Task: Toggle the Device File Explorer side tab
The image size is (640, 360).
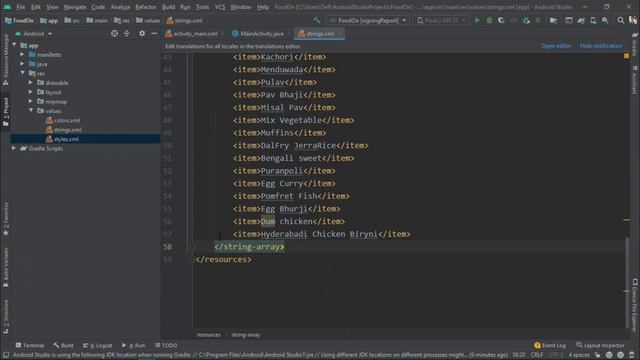Action: click(635, 305)
